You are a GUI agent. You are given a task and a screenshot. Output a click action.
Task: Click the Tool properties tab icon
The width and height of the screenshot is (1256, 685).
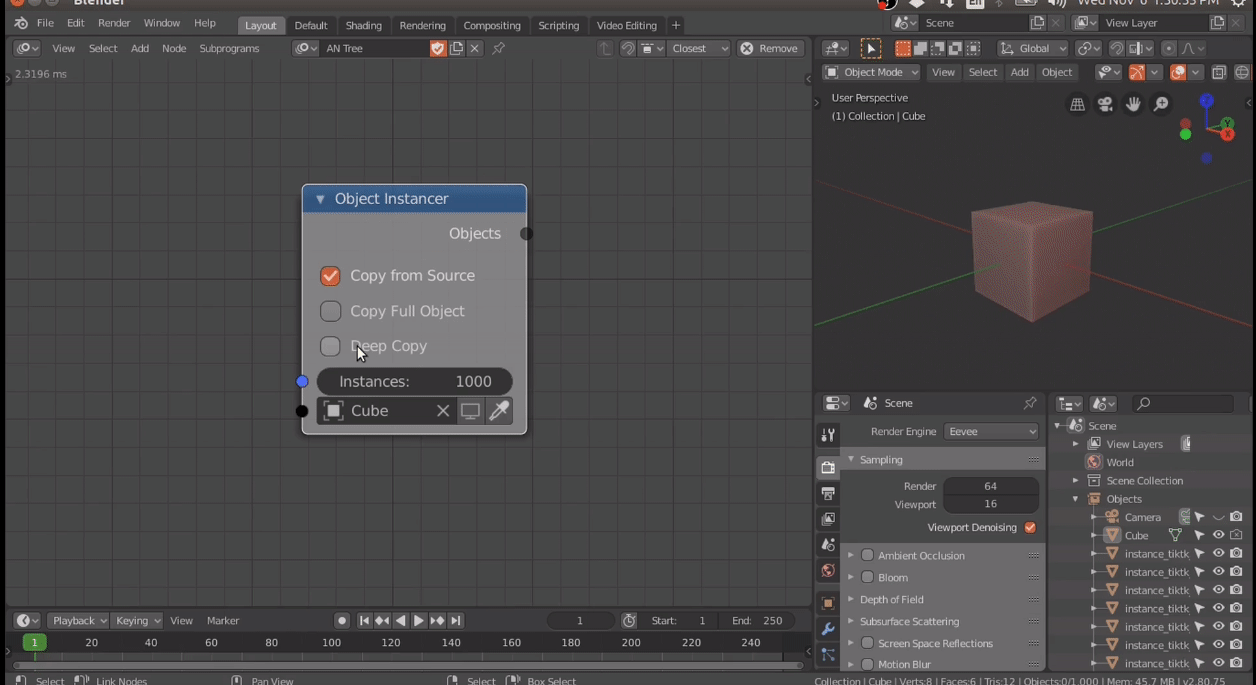pos(828,434)
